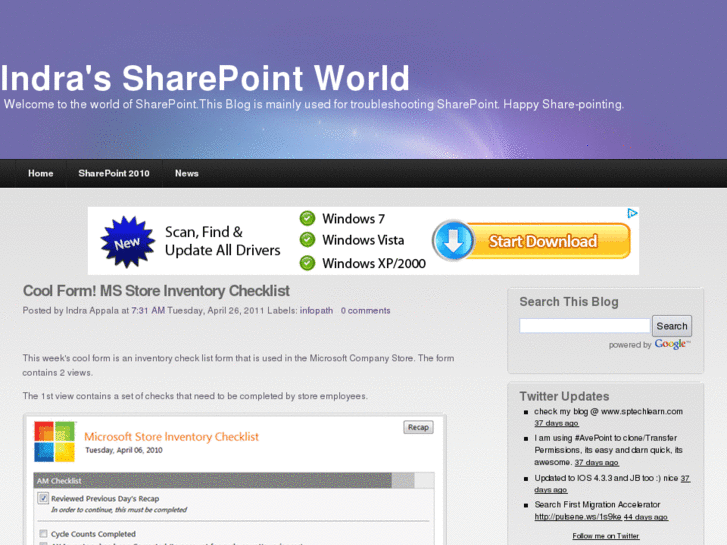Go to the News menu item
This screenshot has height=545, width=727.
pyautogui.click(x=187, y=173)
